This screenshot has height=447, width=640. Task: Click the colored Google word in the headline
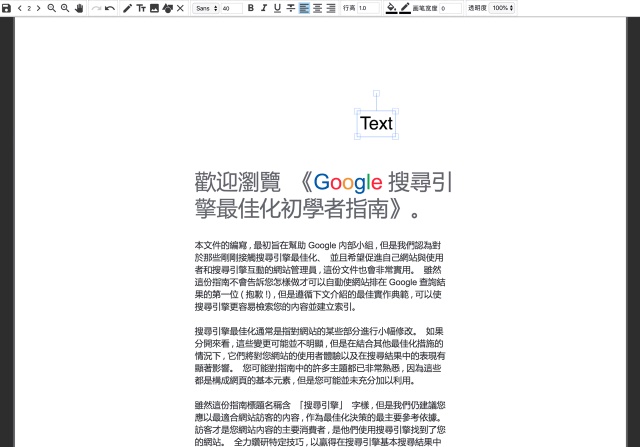click(x=348, y=182)
